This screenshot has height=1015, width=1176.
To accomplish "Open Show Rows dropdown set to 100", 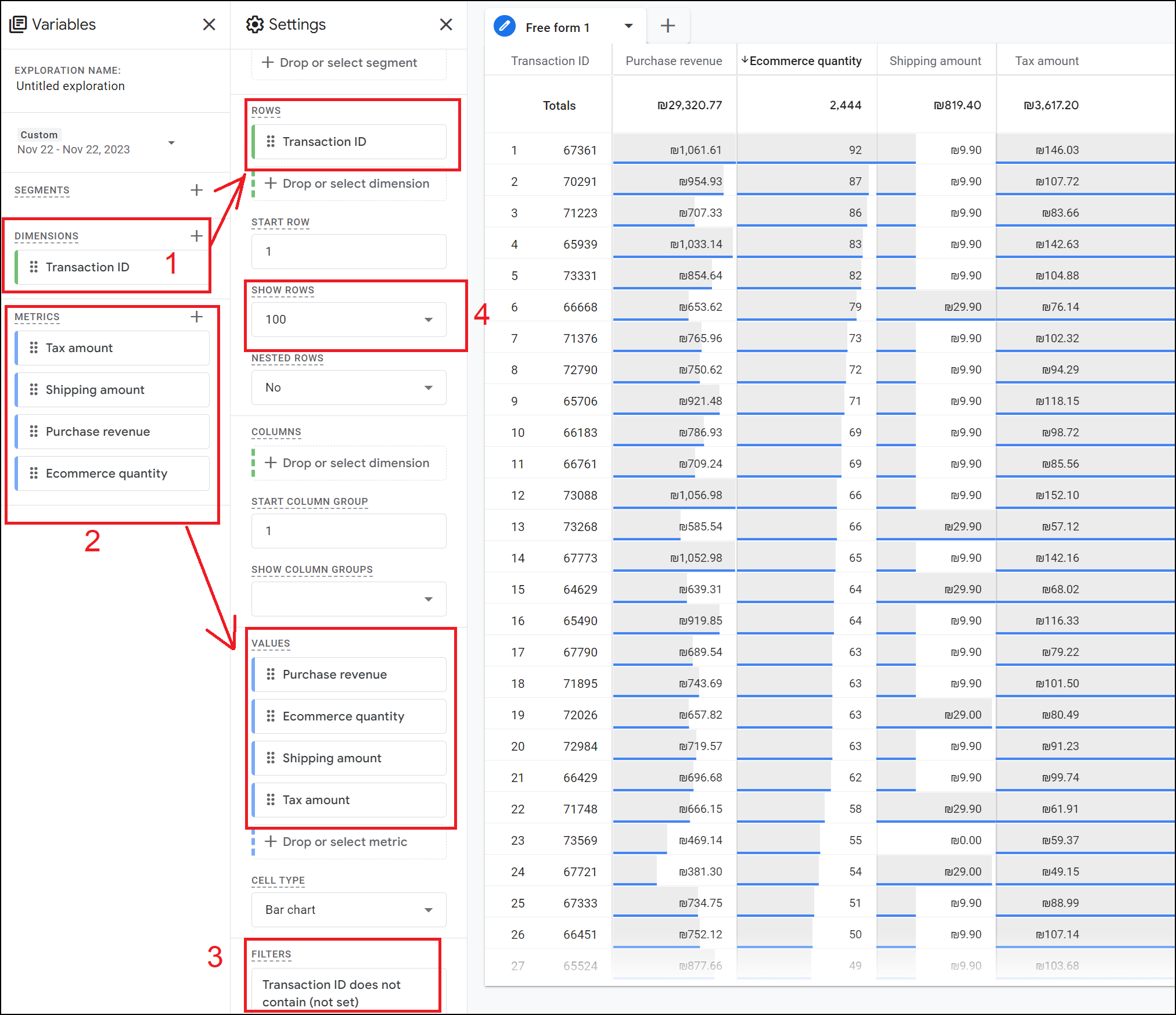I will (x=349, y=320).
